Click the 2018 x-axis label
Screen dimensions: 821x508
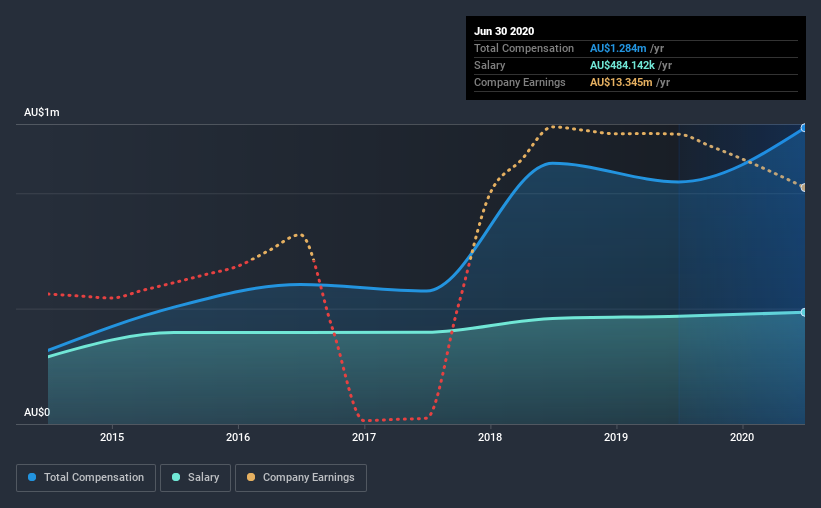[x=490, y=437]
